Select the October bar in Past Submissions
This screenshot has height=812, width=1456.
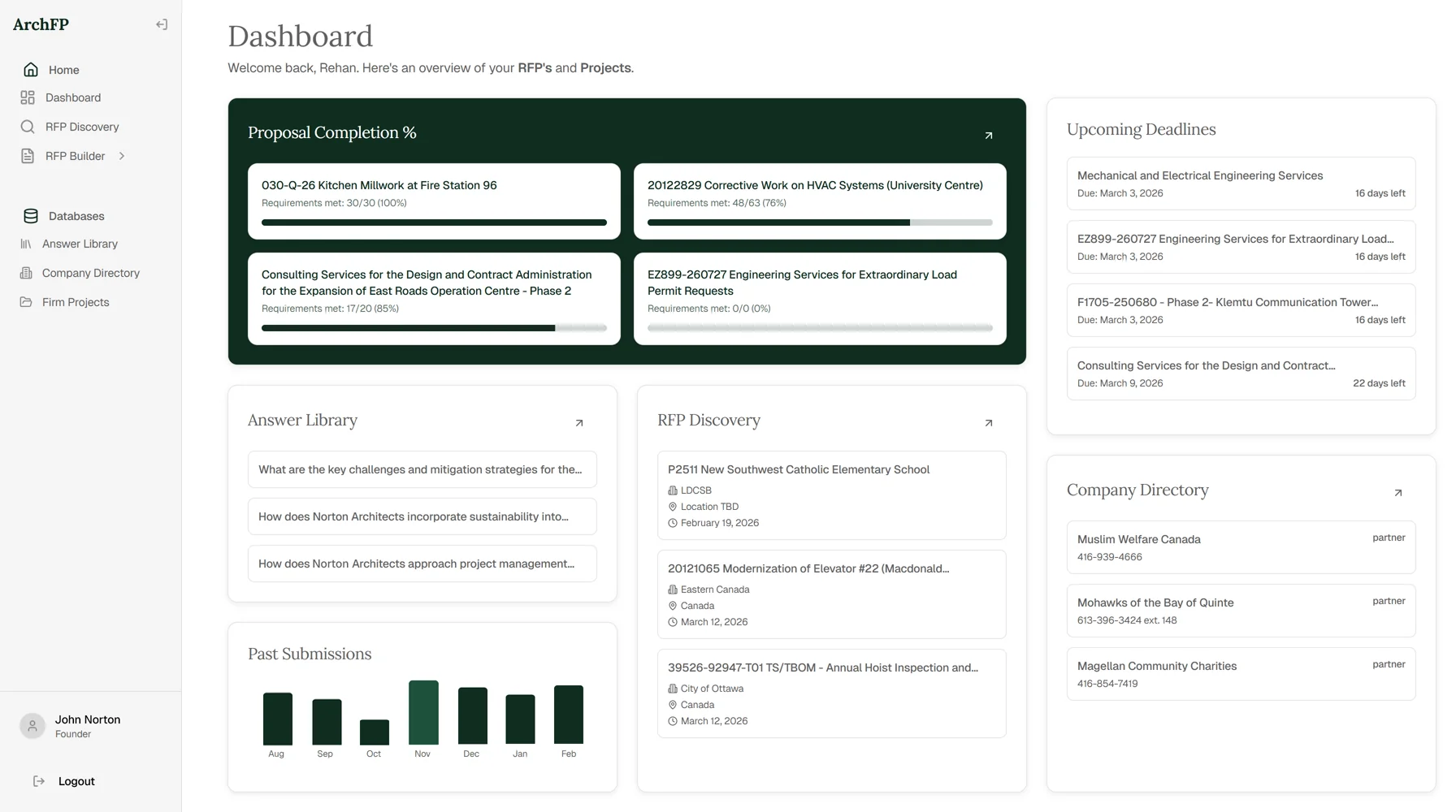click(375, 732)
